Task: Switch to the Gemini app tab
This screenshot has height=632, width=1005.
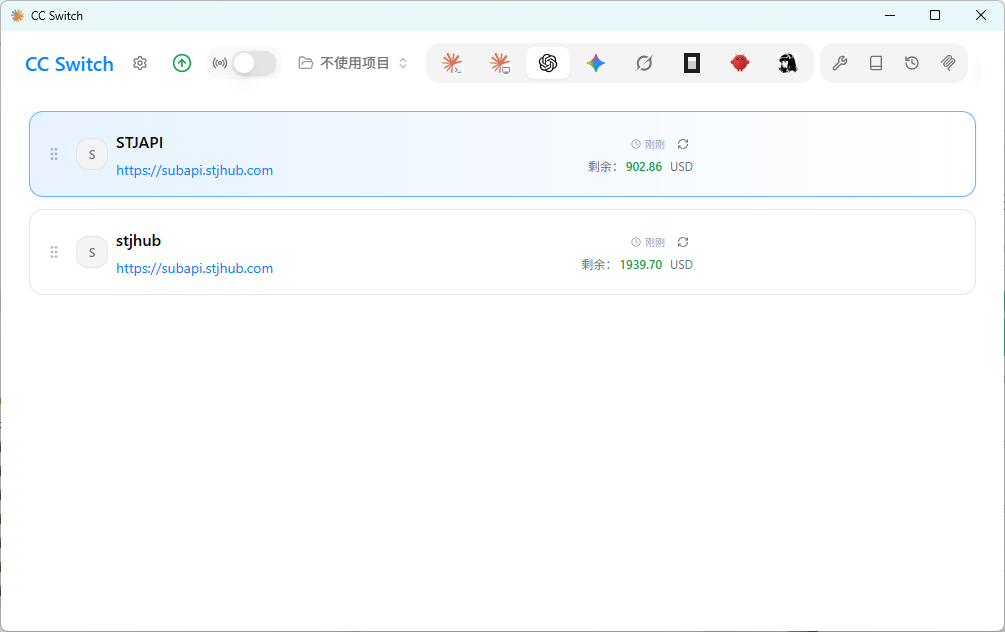Action: coord(595,63)
